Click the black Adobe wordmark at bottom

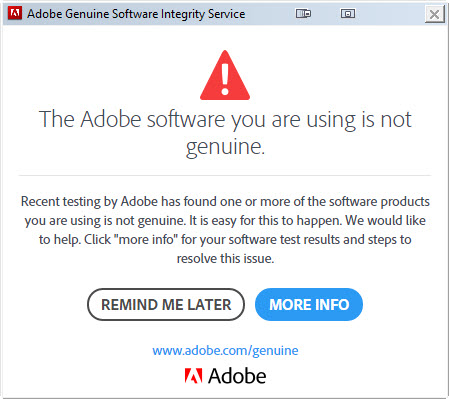pos(237,376)
